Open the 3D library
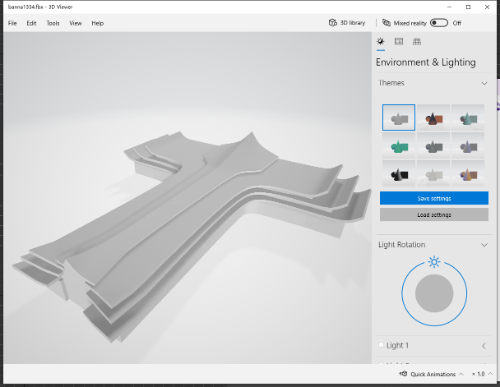The image size is (500, 387). coord(347,23)
